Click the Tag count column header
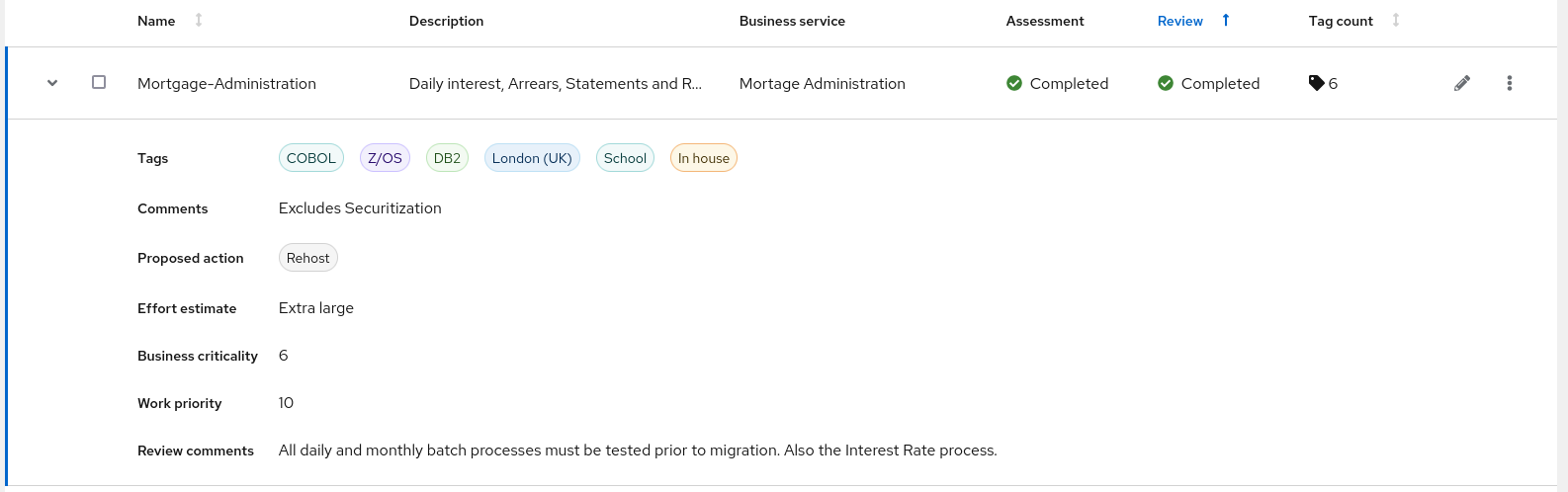This screenshot has height=492, width=1568. [1341, 21]
